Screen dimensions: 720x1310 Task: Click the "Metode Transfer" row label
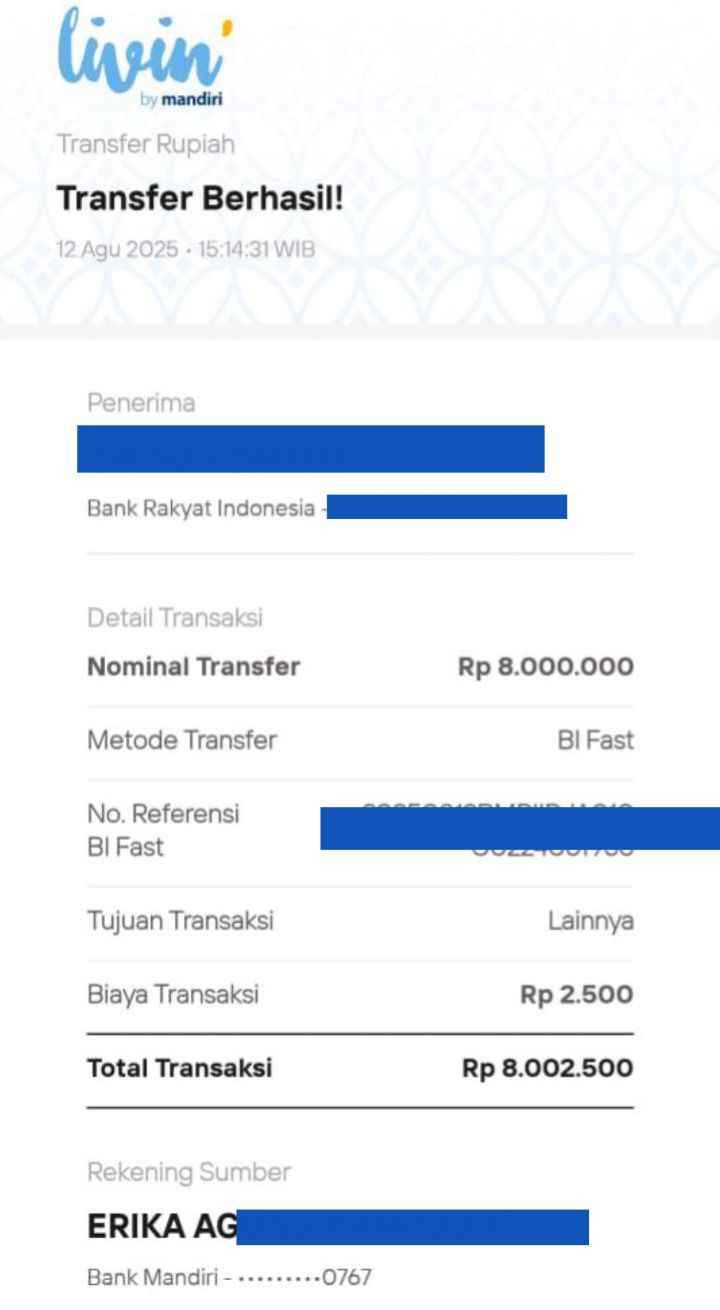[x=182, y=741]
